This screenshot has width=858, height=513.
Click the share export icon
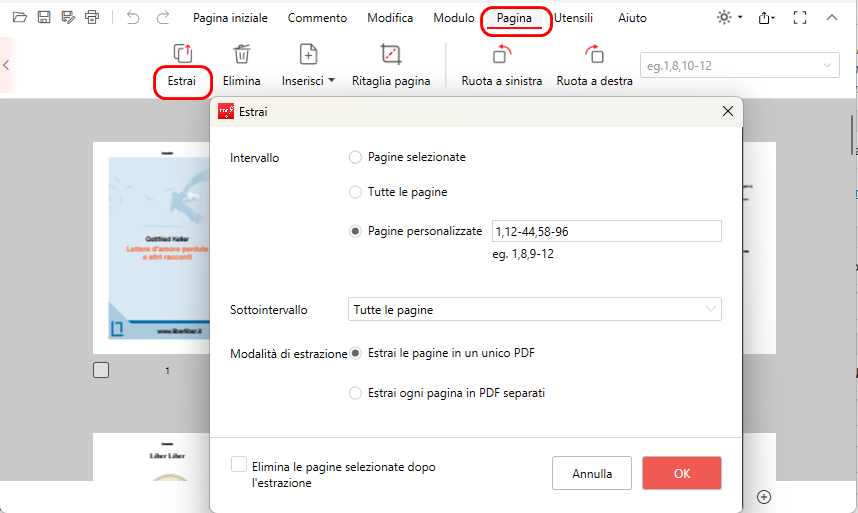[766, 18]
